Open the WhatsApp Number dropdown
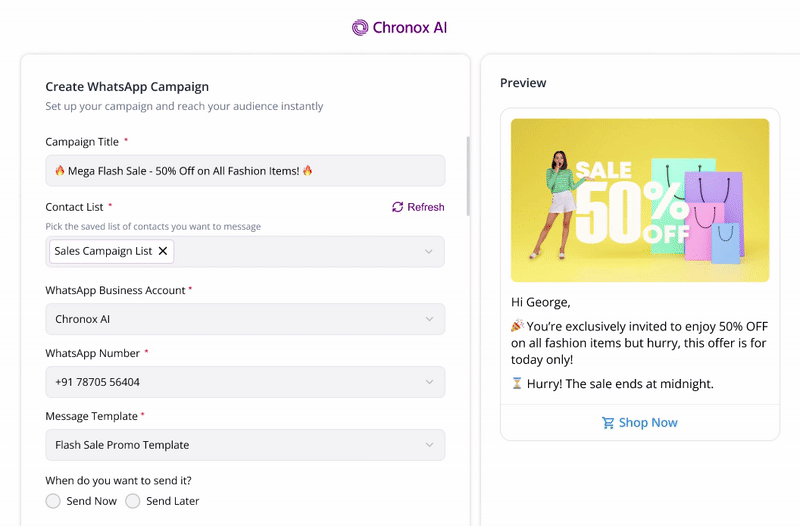 pyautogui.click(x=245, y=382)
